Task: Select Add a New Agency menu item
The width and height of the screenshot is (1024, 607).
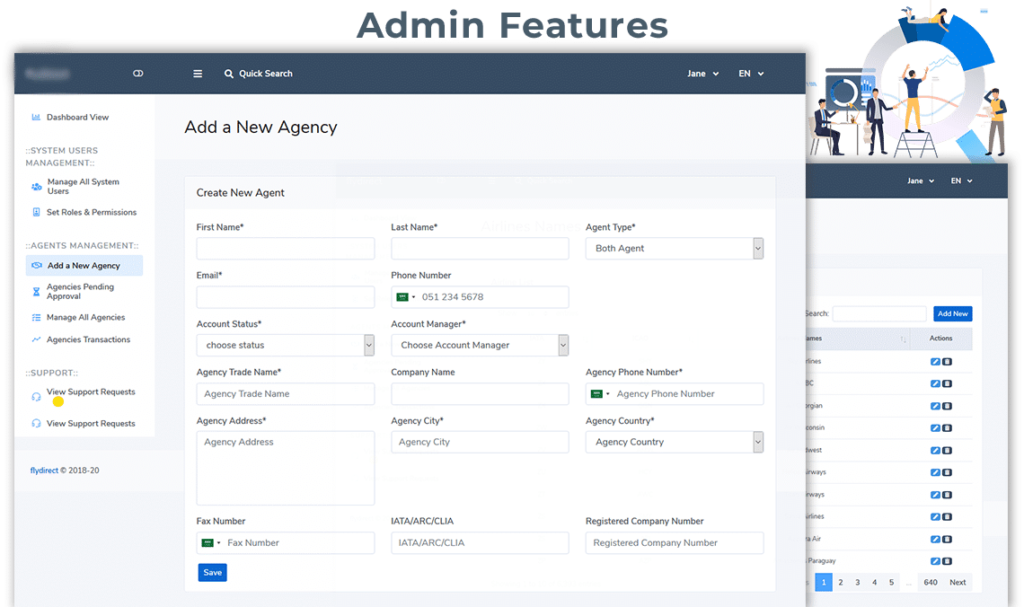Action: point(84,266)
